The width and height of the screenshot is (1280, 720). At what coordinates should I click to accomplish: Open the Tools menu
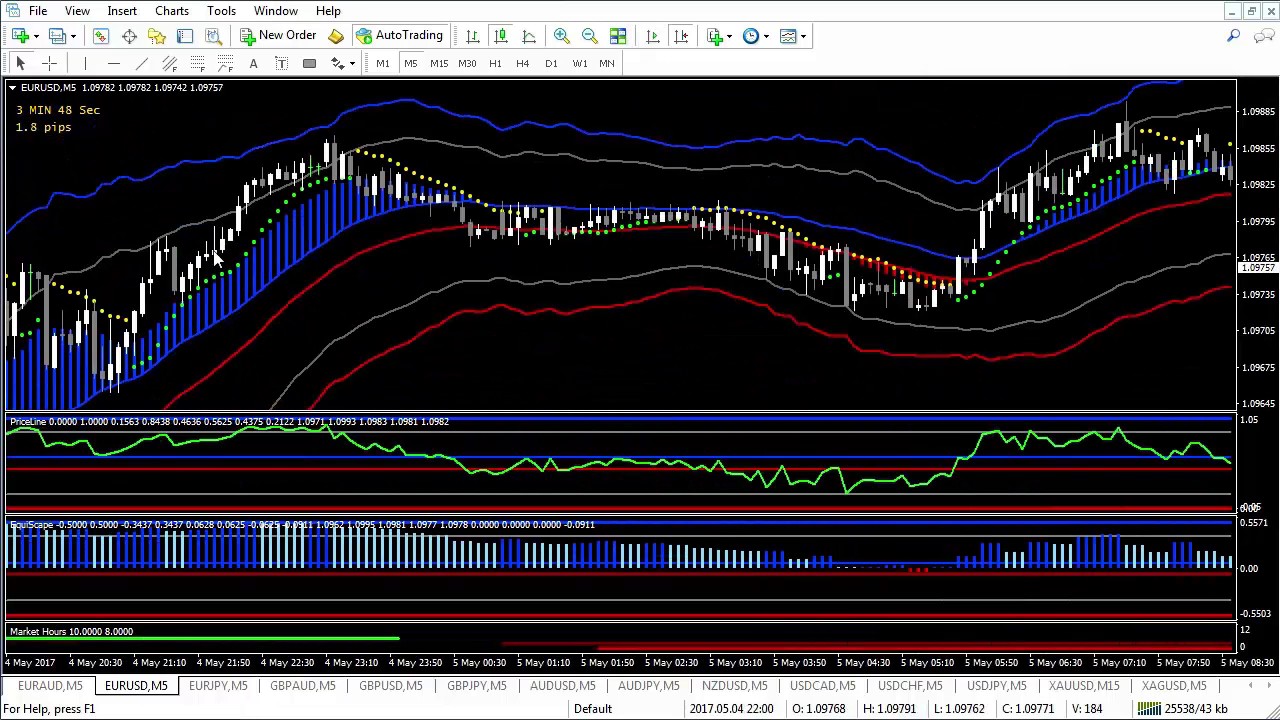pos(221,11)
